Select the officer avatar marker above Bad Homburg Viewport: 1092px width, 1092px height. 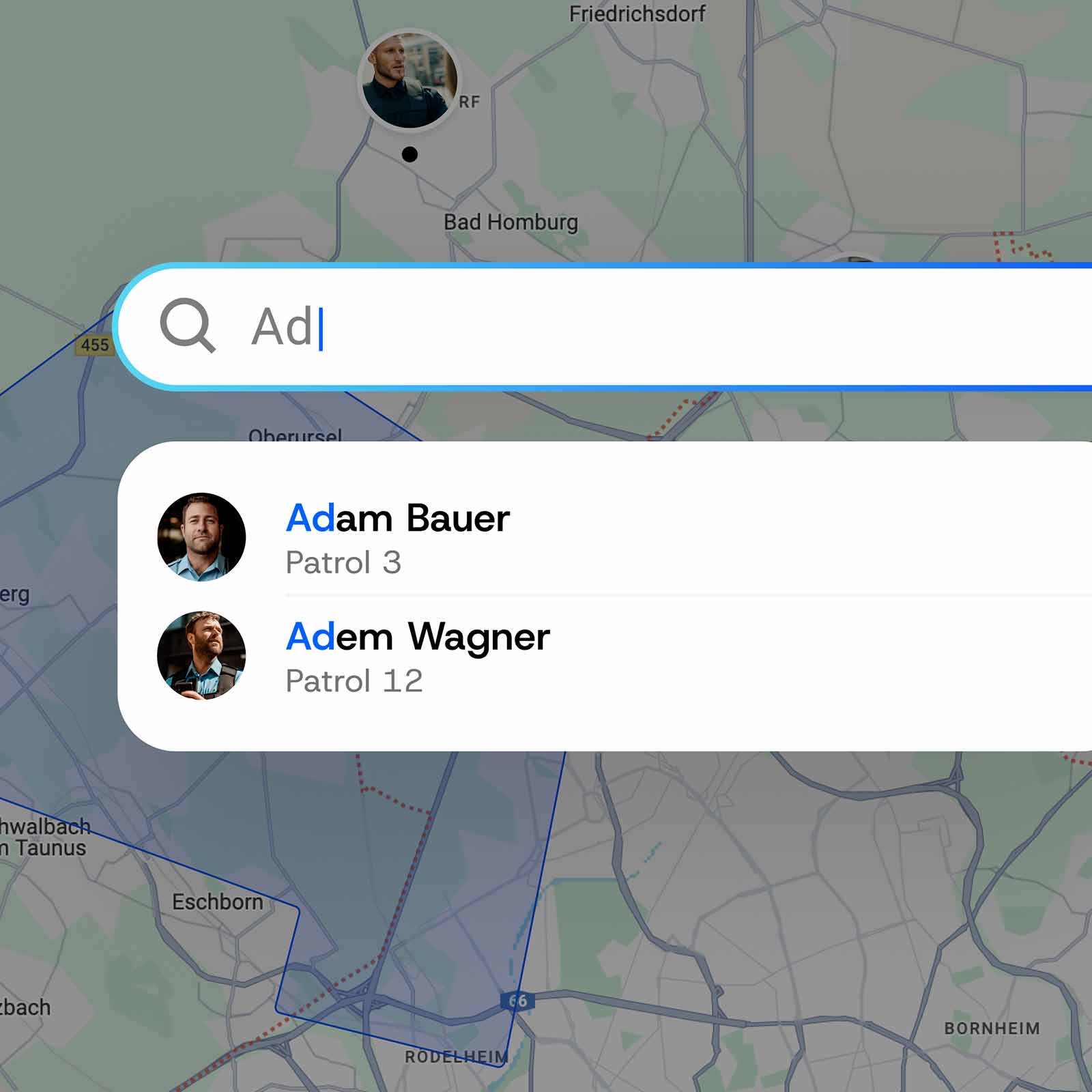[409, 80]
